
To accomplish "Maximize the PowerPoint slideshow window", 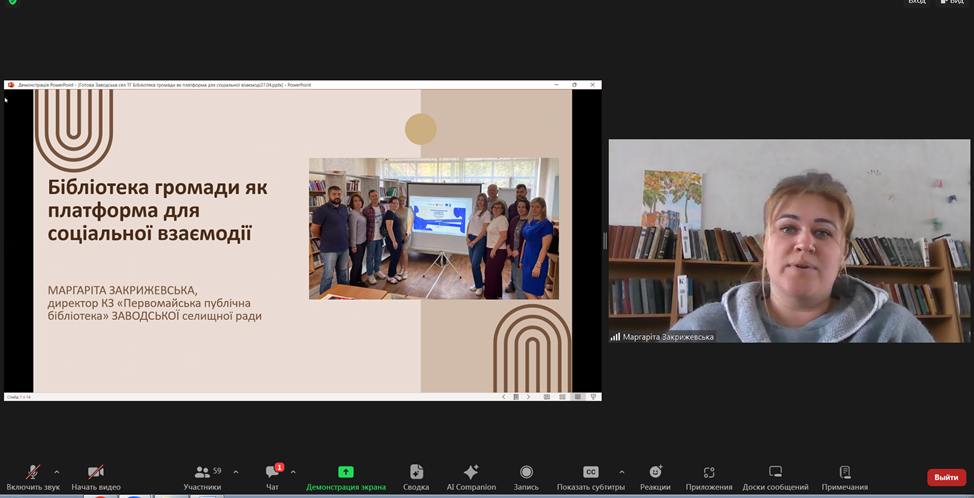I will pos(574,84).
